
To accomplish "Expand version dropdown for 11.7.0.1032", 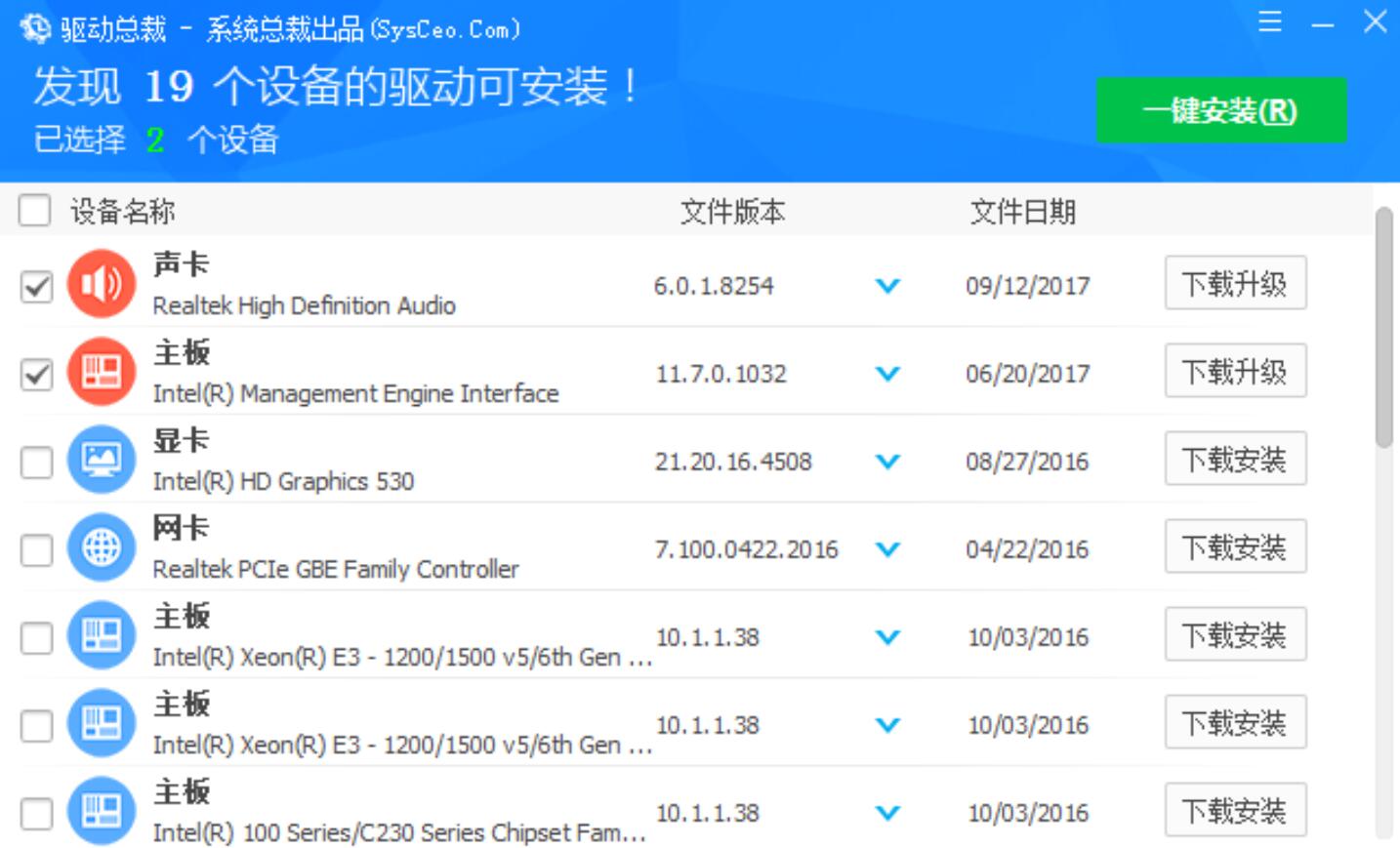I will pyautogui.click(x=887, y=374).
